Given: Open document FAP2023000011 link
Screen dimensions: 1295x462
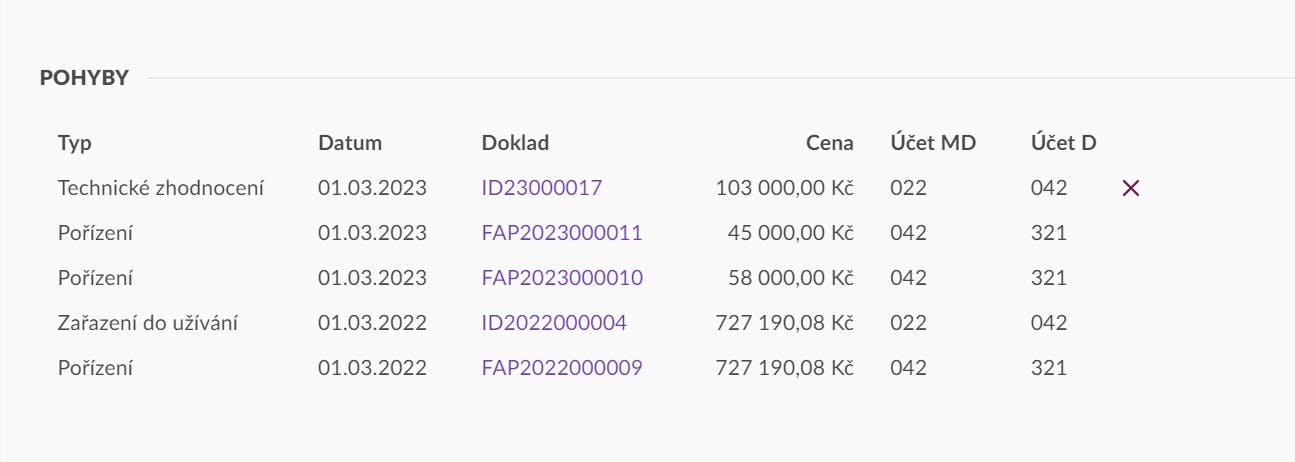Looking at the screenshot, I should [562, 233].
